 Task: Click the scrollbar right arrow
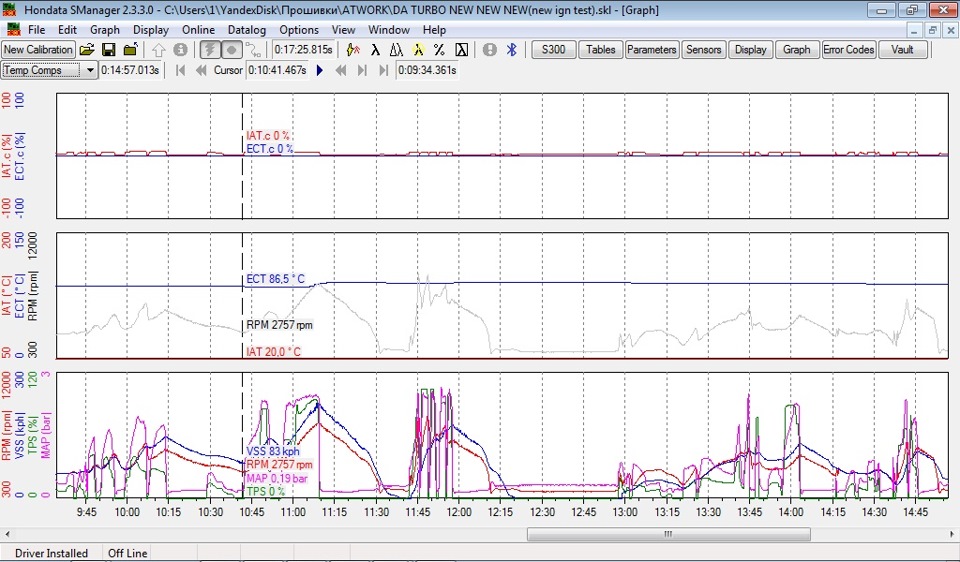tap(953, 534)
